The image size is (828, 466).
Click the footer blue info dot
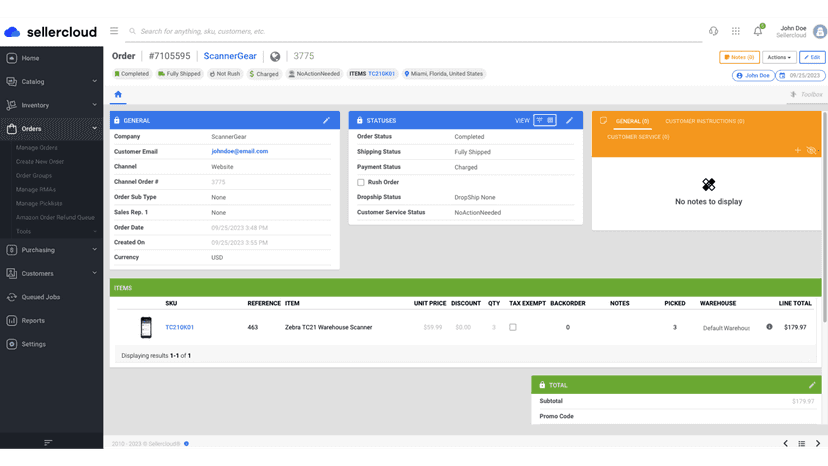click(x=186, y=444)
